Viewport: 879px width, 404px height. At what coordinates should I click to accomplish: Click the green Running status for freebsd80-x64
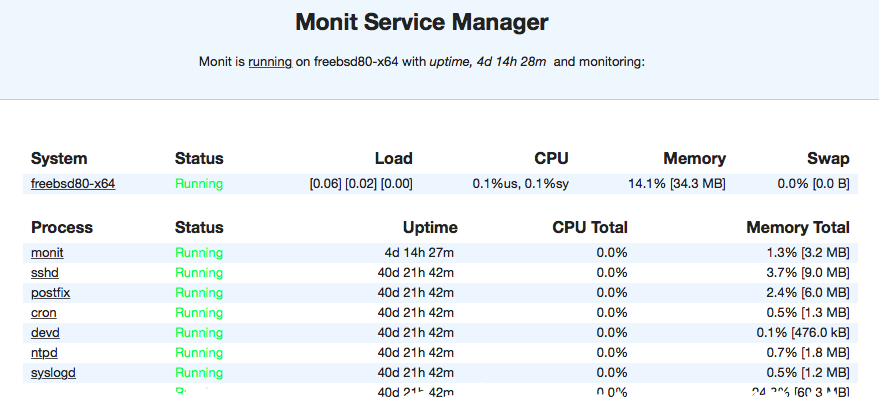pyautogui.click(x=199, y=183)
